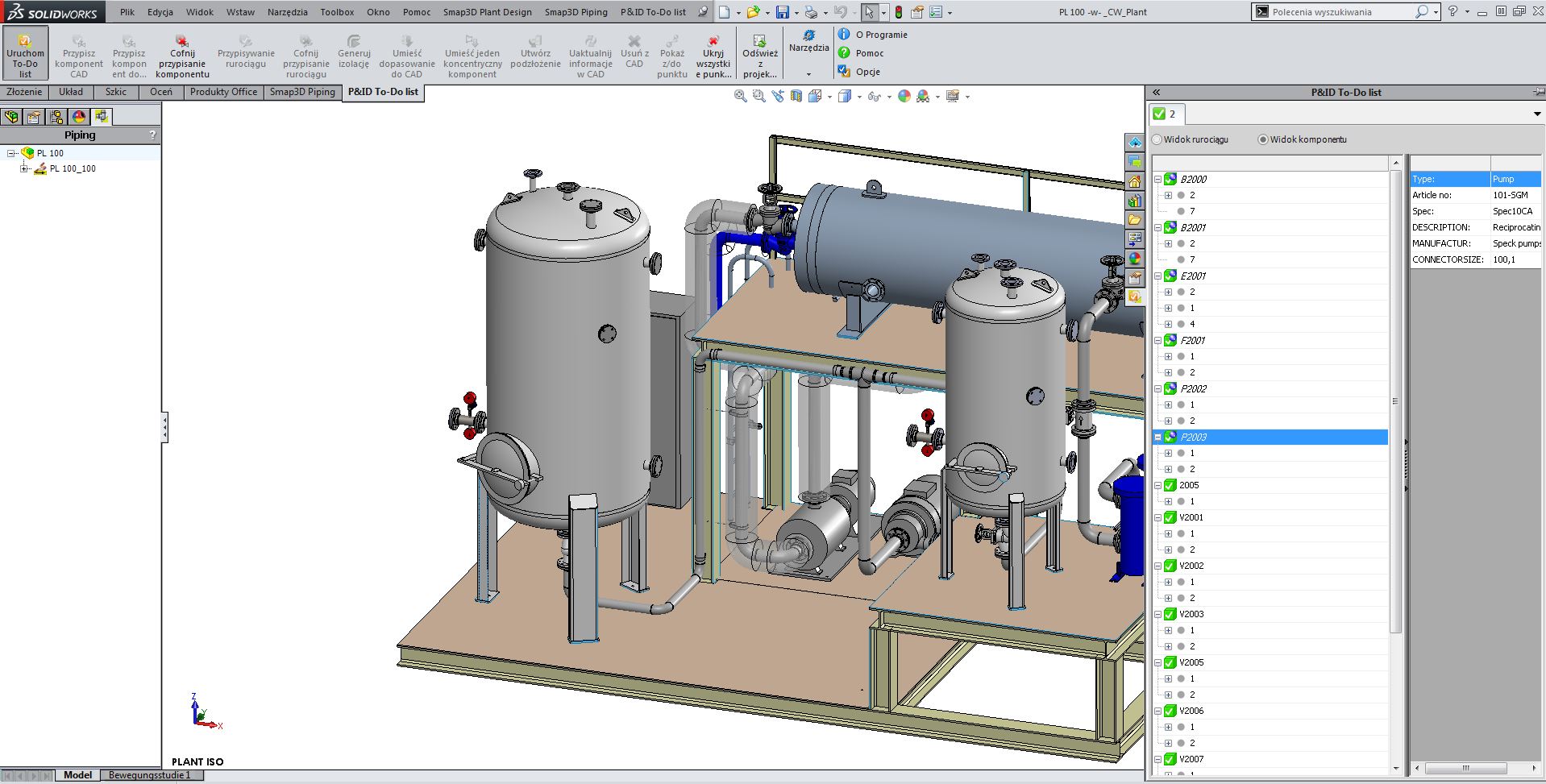Click the Select cursor tool
The width and height of the screenshot is (1546, 784).
(869, 12)
